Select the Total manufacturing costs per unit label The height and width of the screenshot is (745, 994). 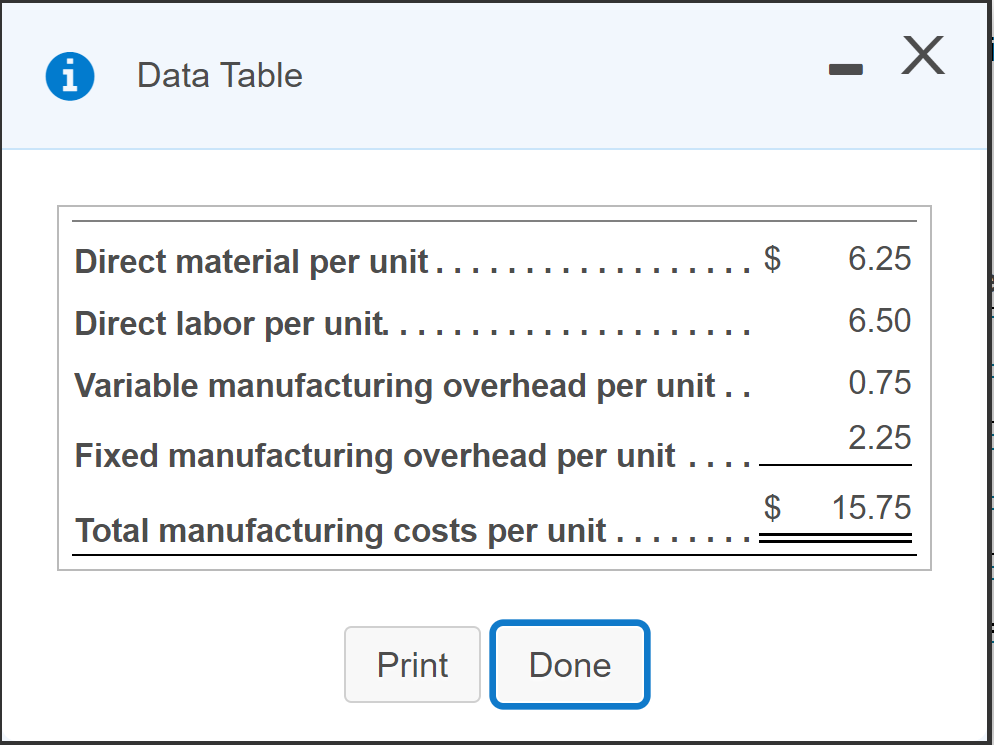pos(341,530)
